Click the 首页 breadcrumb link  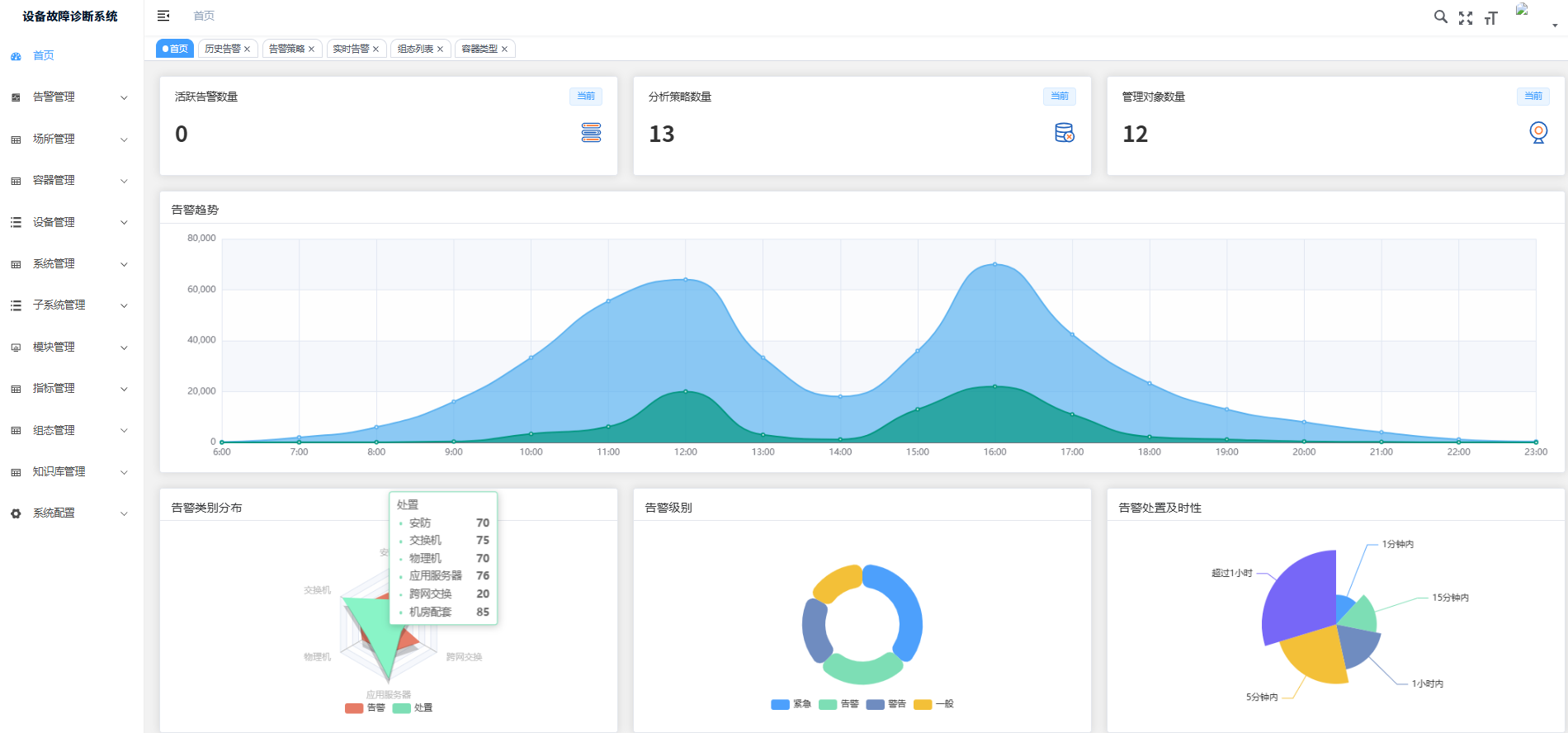pos(204,16)
